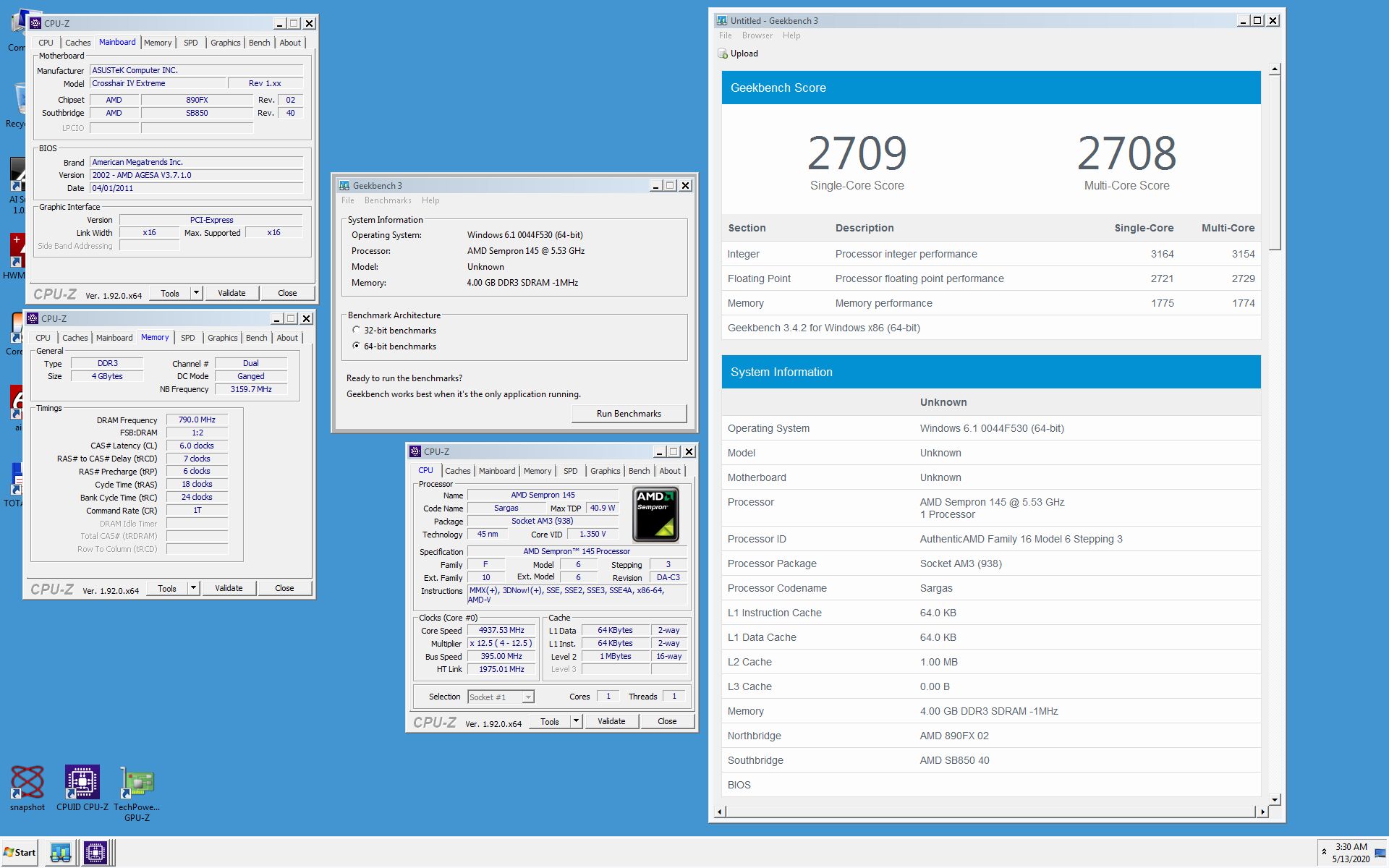Click the BIOS version 2002 AMD AGESA field
This screenshot has width=1389, height=868.
coord(196,175)
